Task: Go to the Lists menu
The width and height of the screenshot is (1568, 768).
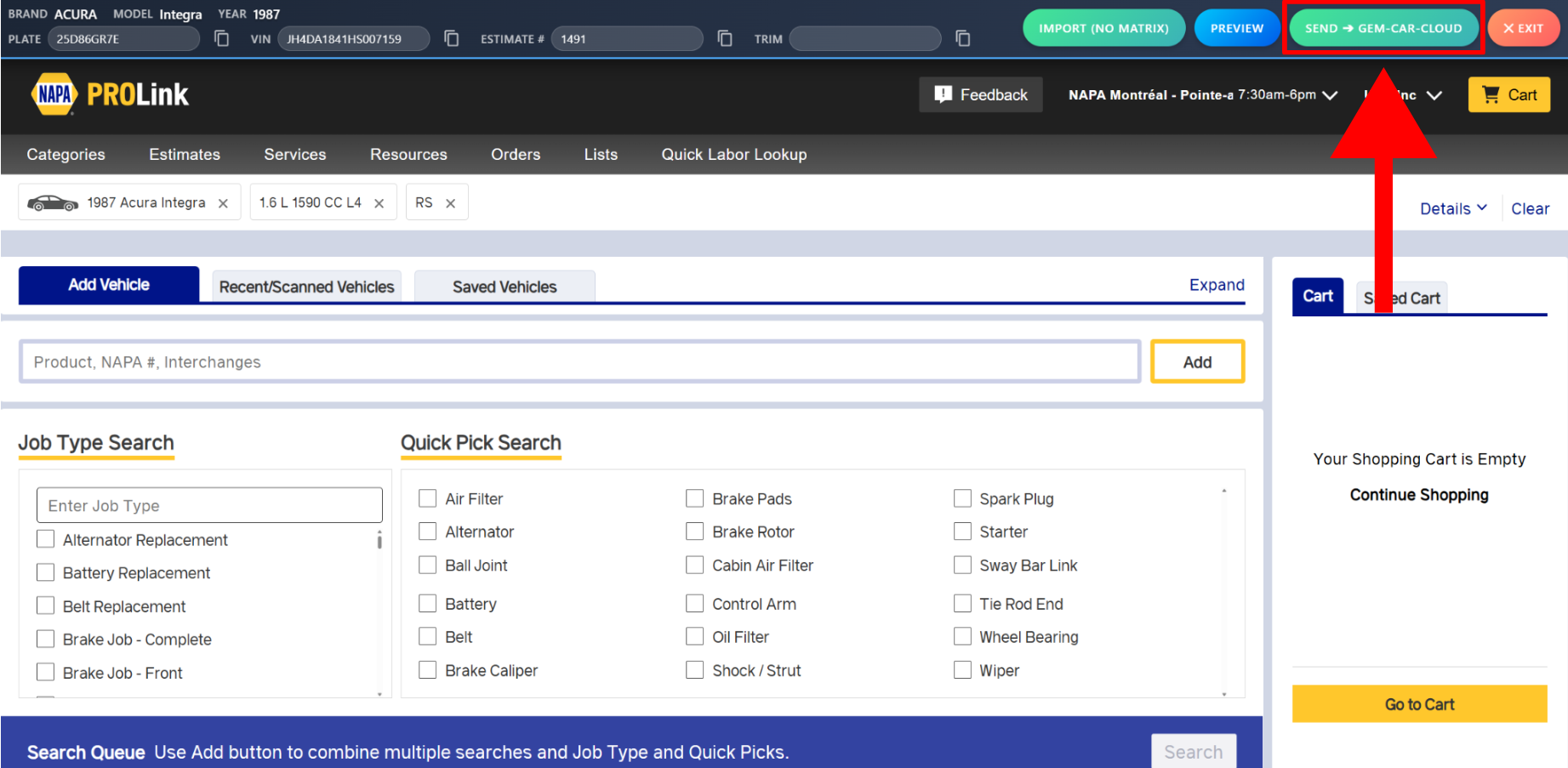Action: point(601,154)
